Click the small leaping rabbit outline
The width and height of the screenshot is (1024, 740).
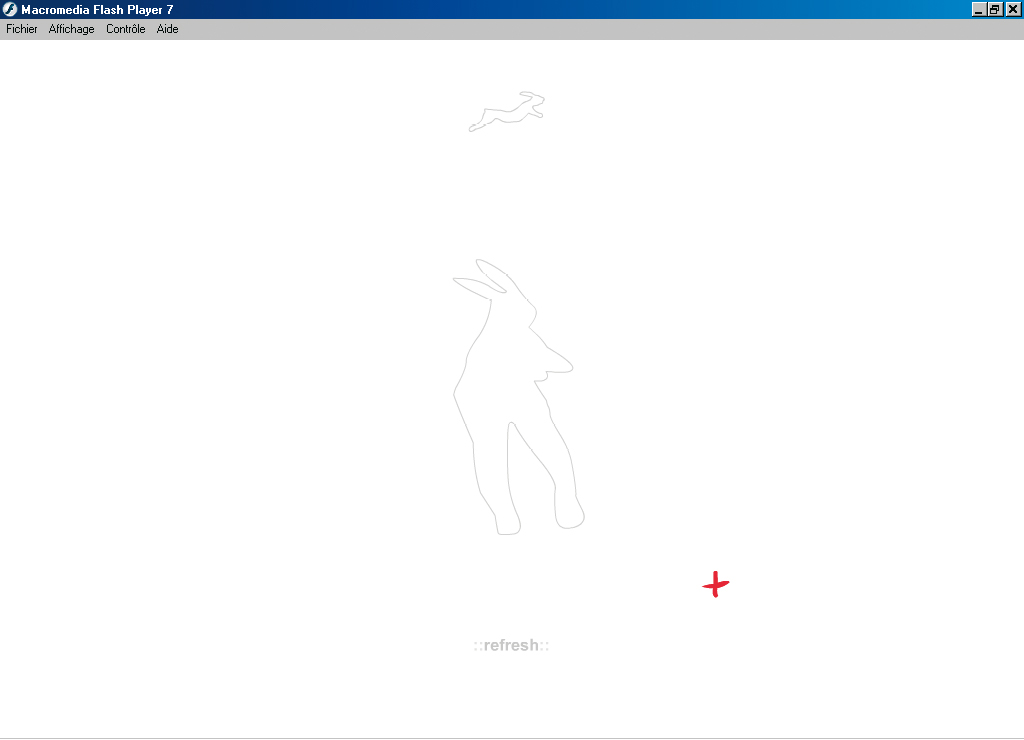pyautogui.click(x=507, y=111)
